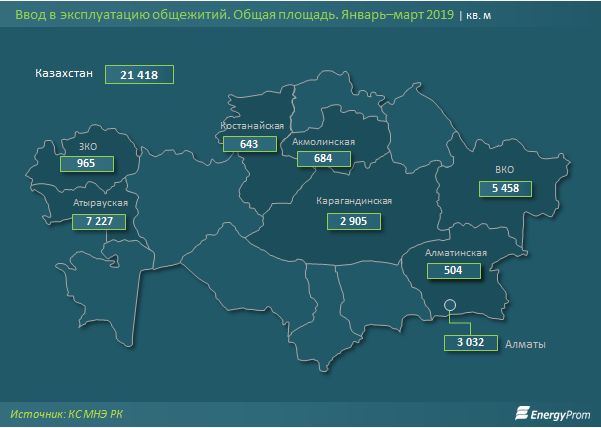
Task: Select the Алматы value box 3 032
Action: coord(471,343)
